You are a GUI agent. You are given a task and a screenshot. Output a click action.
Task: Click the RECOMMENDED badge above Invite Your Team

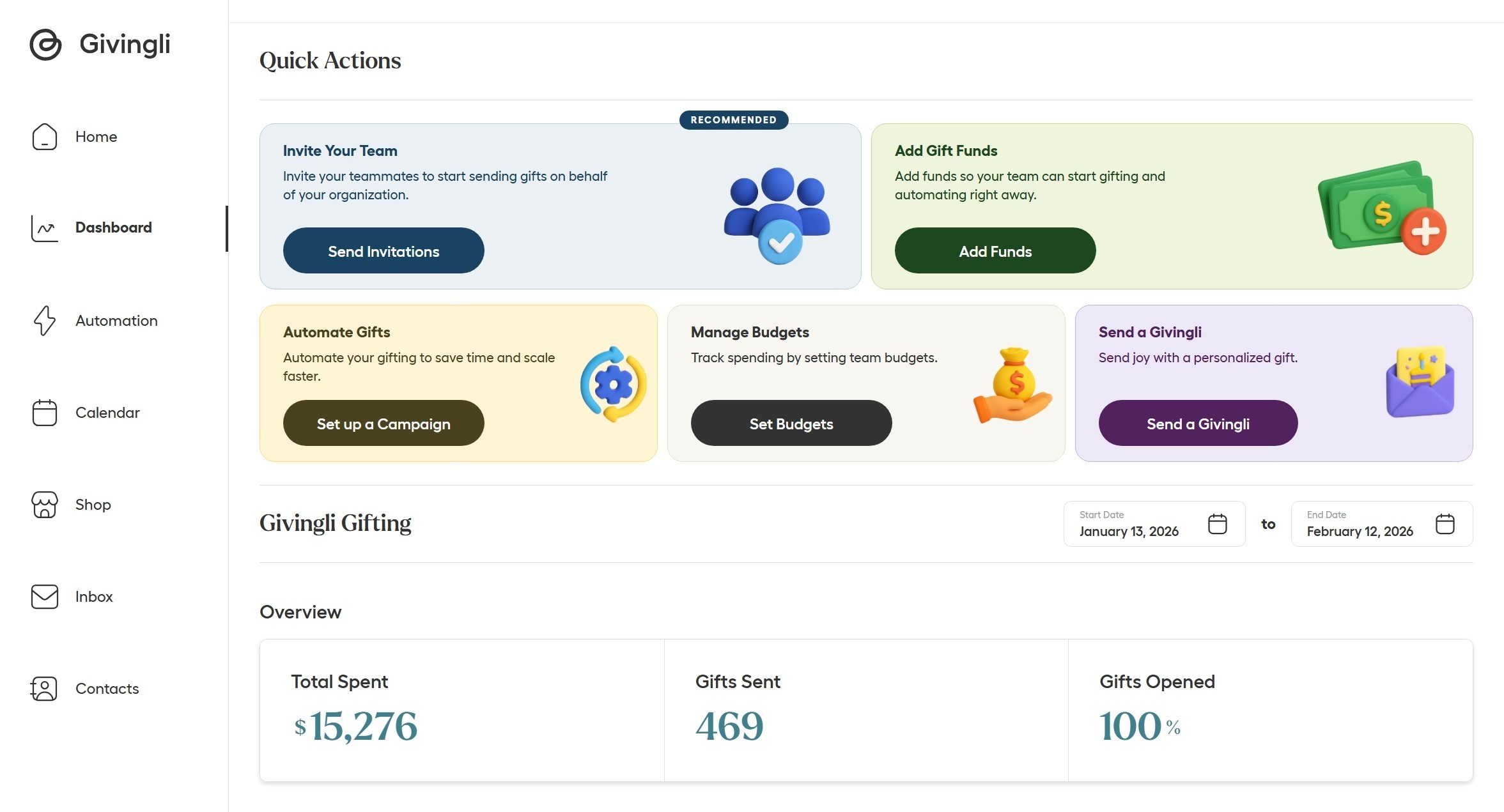tap(733, 119)
